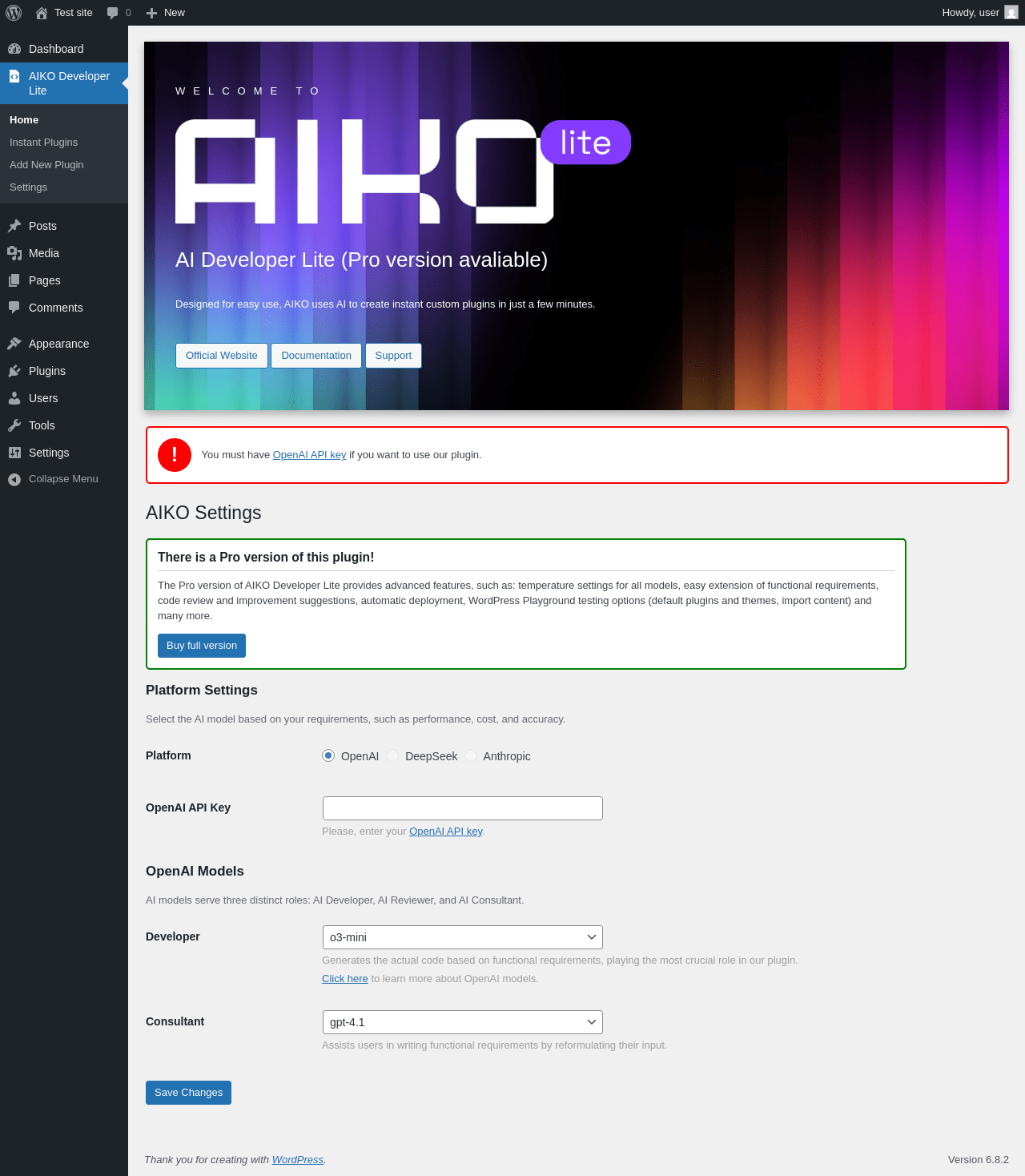Click the Pages icon in sidebar
Image resolution: width=1025 pixels, height=1176 pixels.
click(14, 280)
